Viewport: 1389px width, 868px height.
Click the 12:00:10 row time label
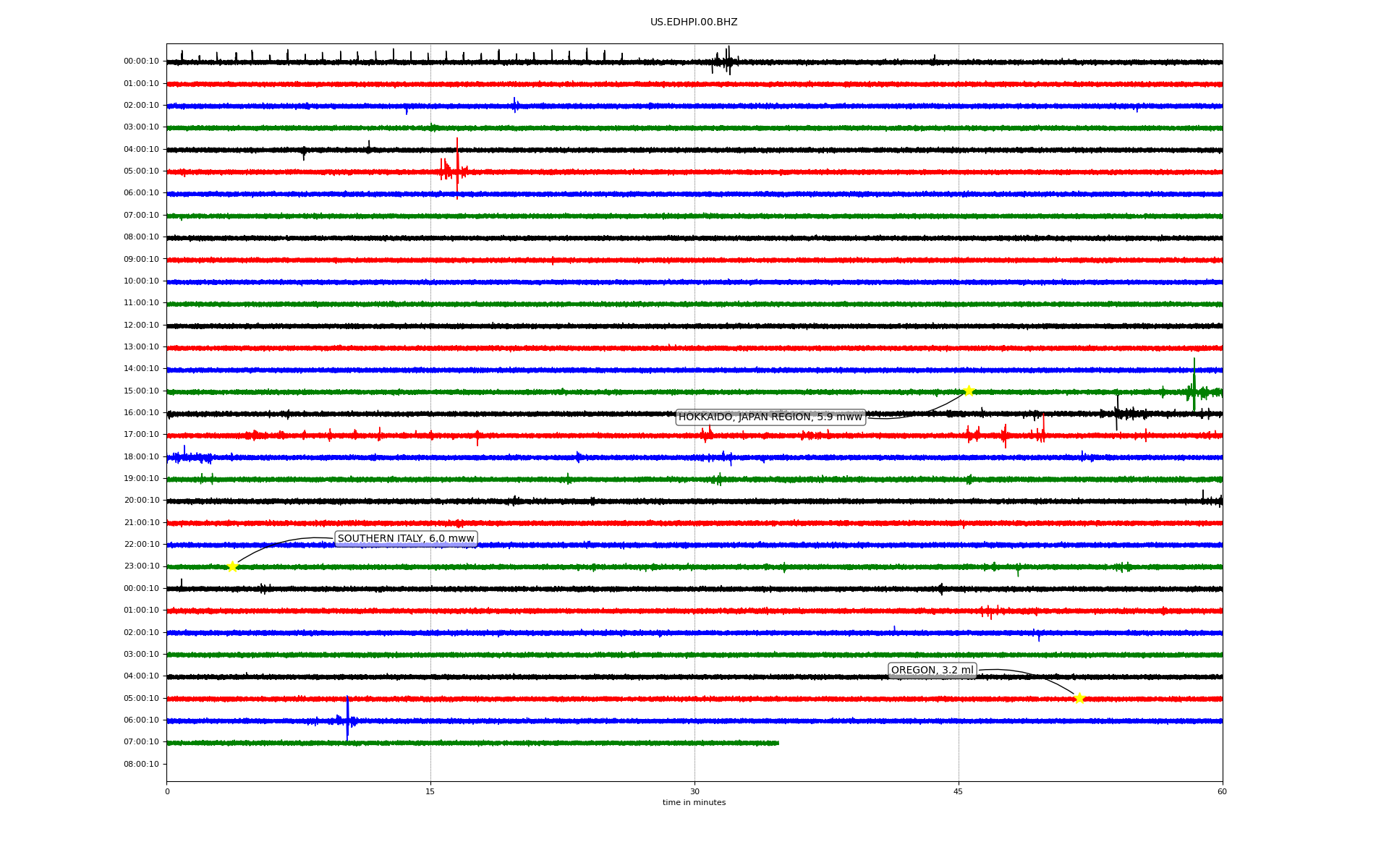click(x=141, y=325)
